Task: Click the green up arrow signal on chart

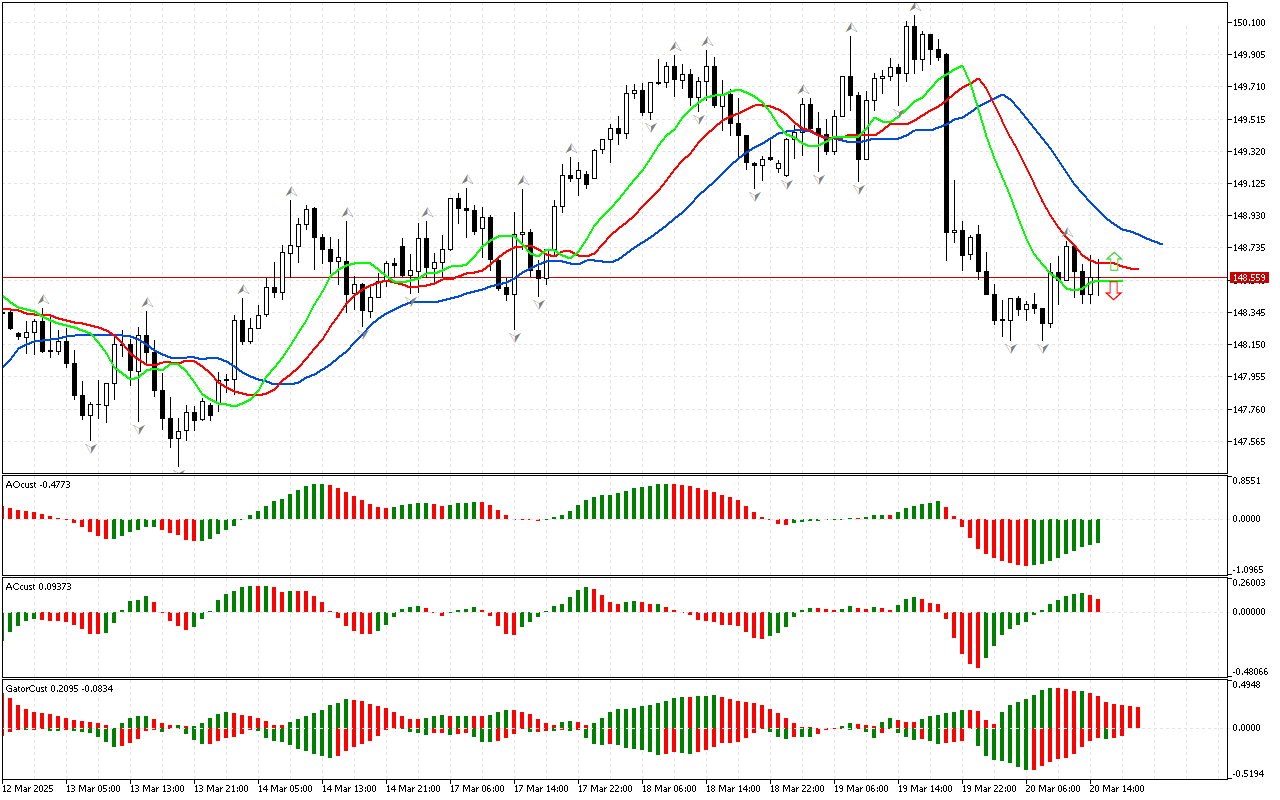Action: coord(1114,262)
